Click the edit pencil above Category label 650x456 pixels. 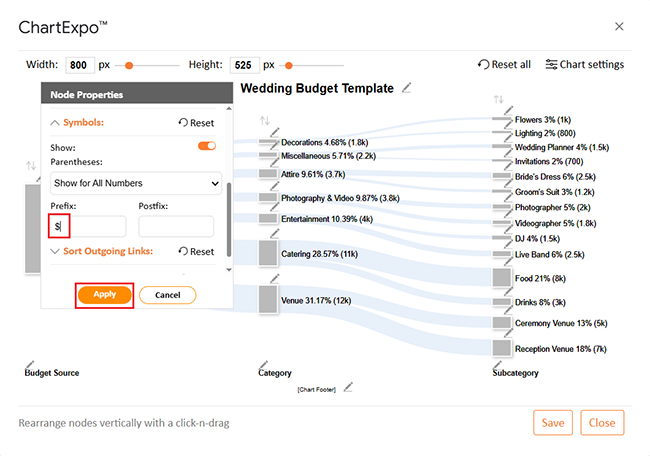(264, 363)
